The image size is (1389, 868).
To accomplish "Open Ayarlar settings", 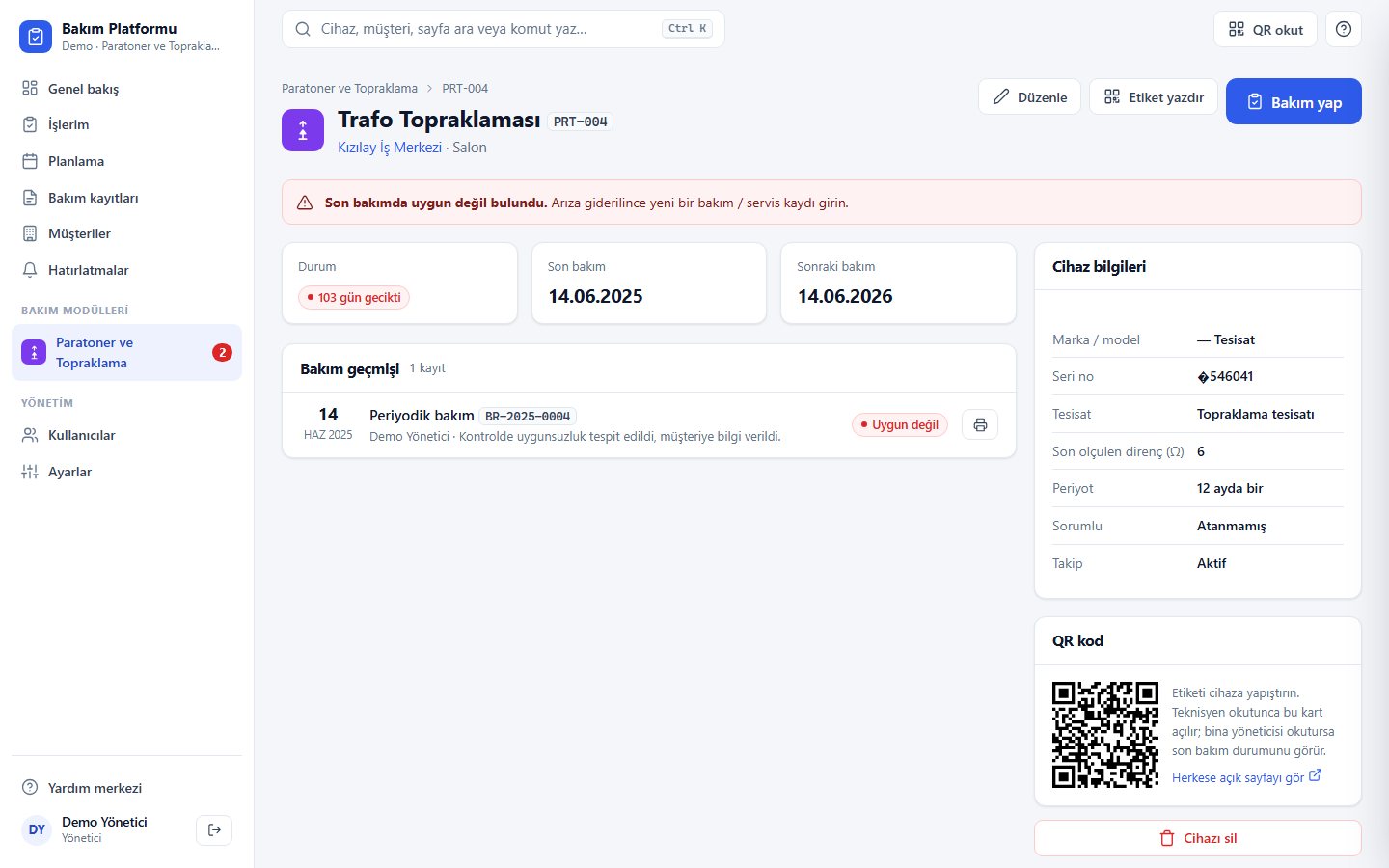I will click(x=126, y=472).
